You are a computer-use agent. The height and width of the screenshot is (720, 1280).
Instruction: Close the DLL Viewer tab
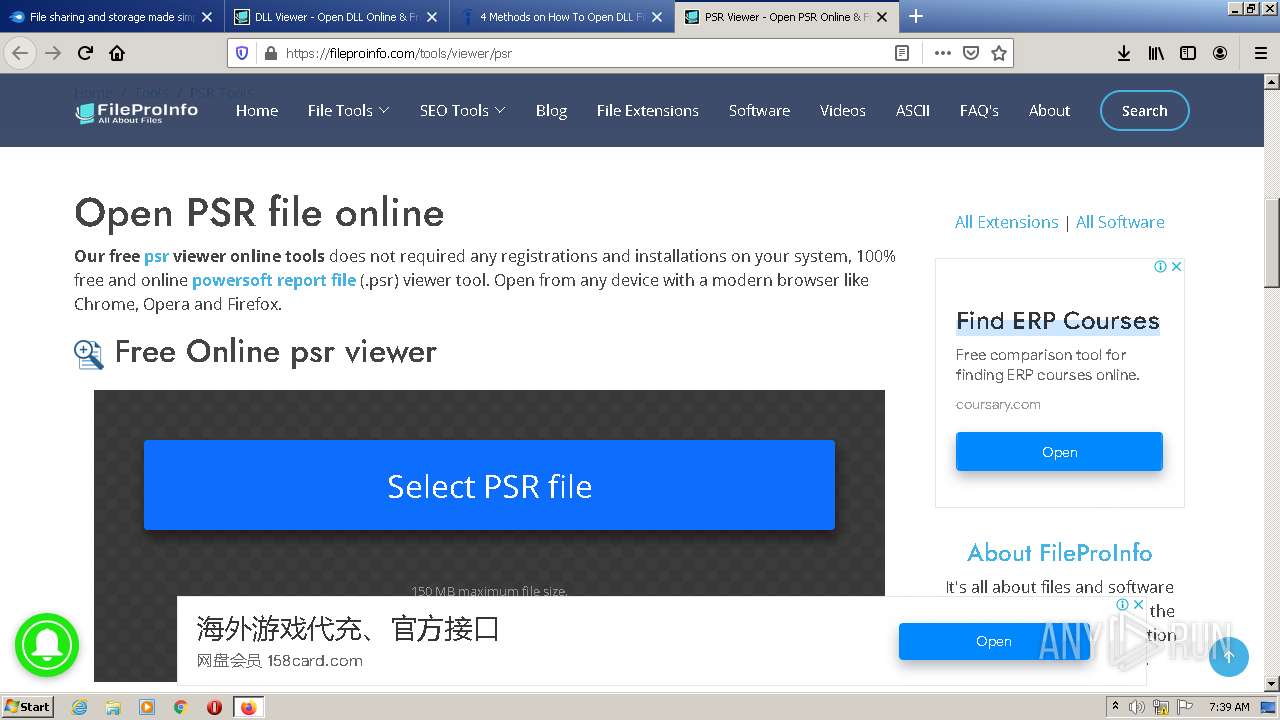tap(432, 17)
